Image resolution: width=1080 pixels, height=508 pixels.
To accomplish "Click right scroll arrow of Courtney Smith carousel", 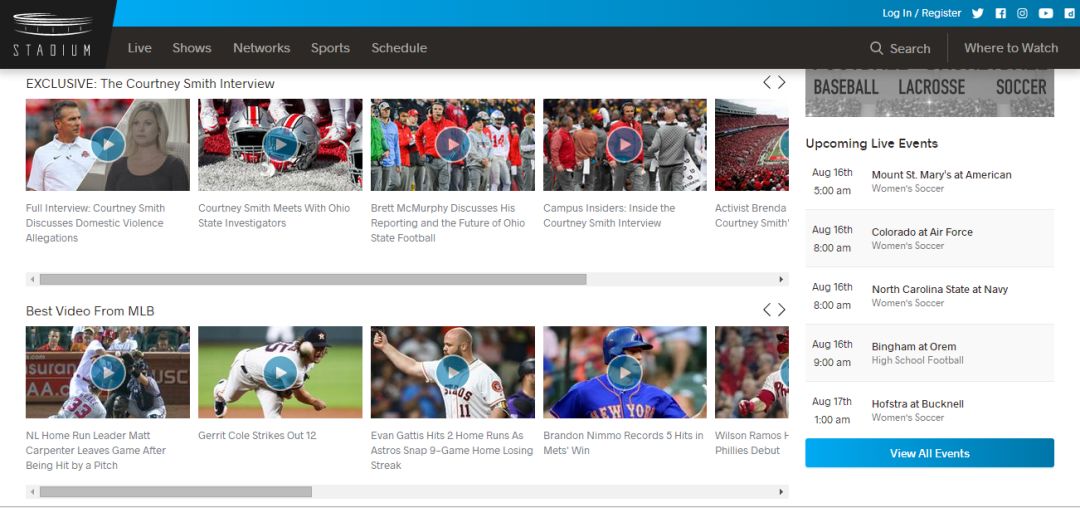I will point(781,279).
